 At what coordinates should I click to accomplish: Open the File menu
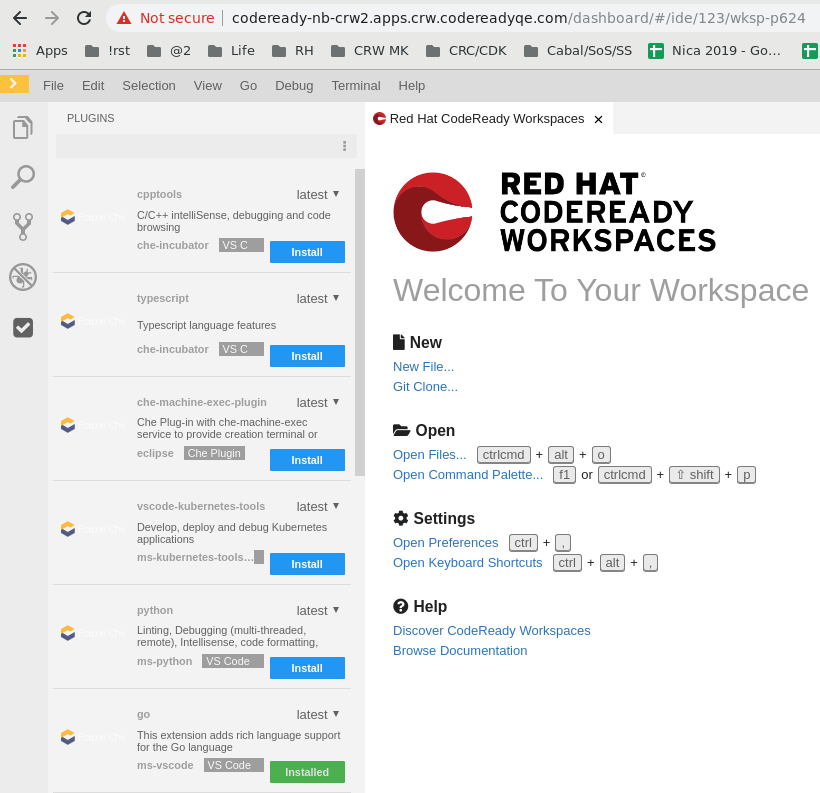tap(53, 85)
